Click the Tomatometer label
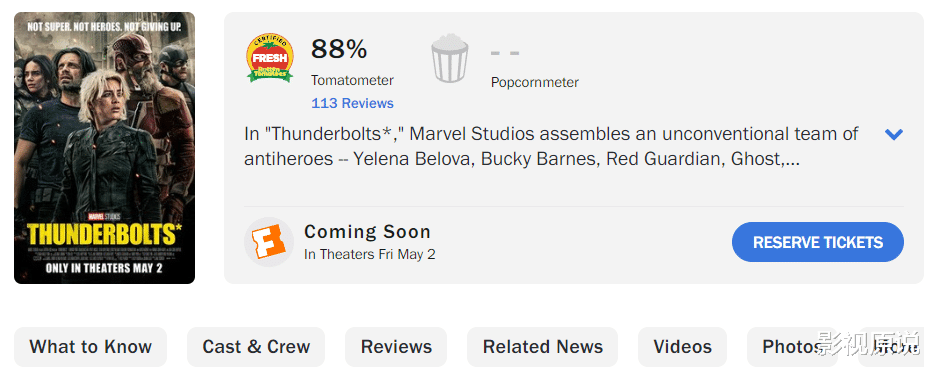Viewport: 934px width, 374px height. 352,80
